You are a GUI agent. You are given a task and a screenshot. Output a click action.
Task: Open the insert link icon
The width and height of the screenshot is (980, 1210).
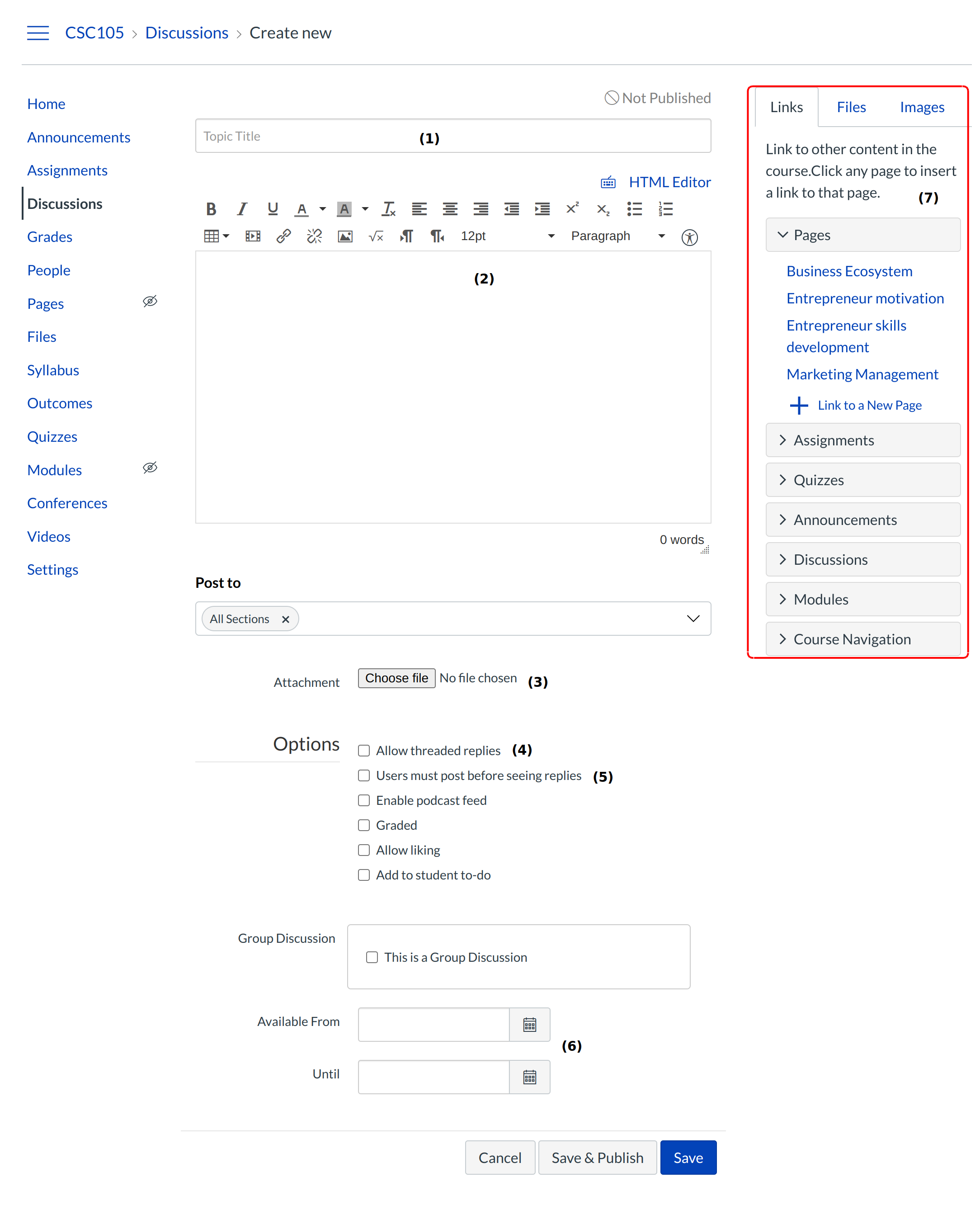point(283,236)
